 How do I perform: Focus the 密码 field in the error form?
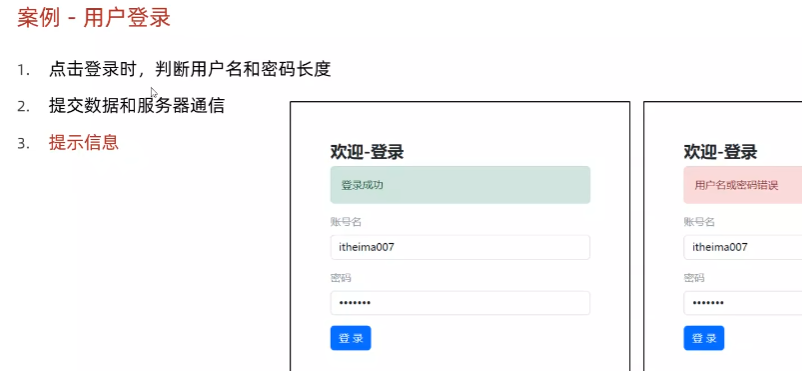click(743, 303)
